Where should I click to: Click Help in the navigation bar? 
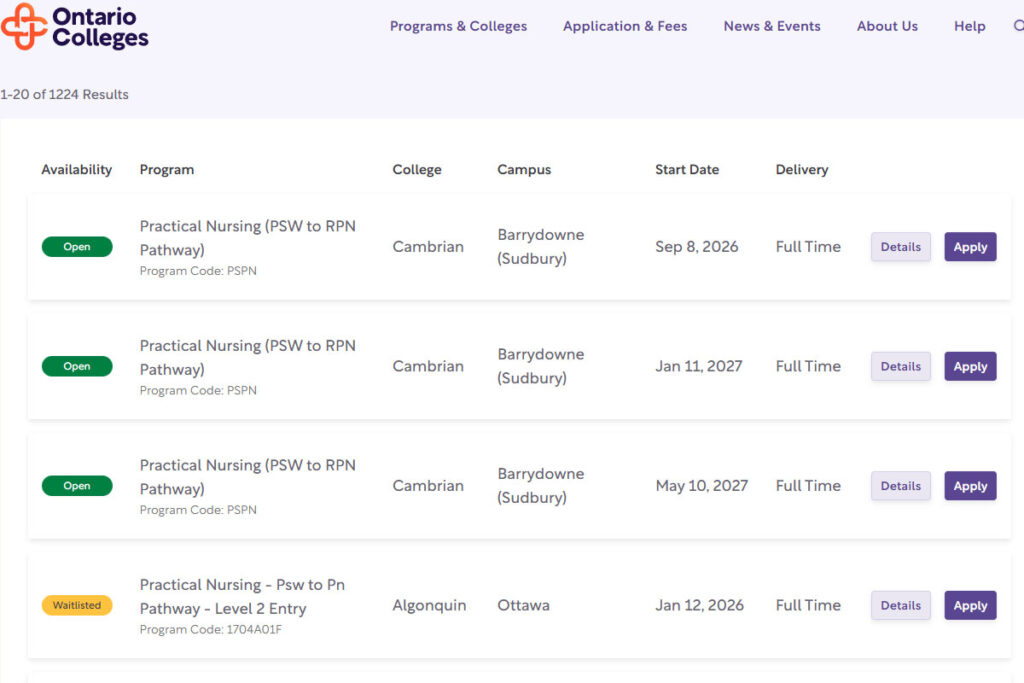pyautogui.click(x=969, y=26)
